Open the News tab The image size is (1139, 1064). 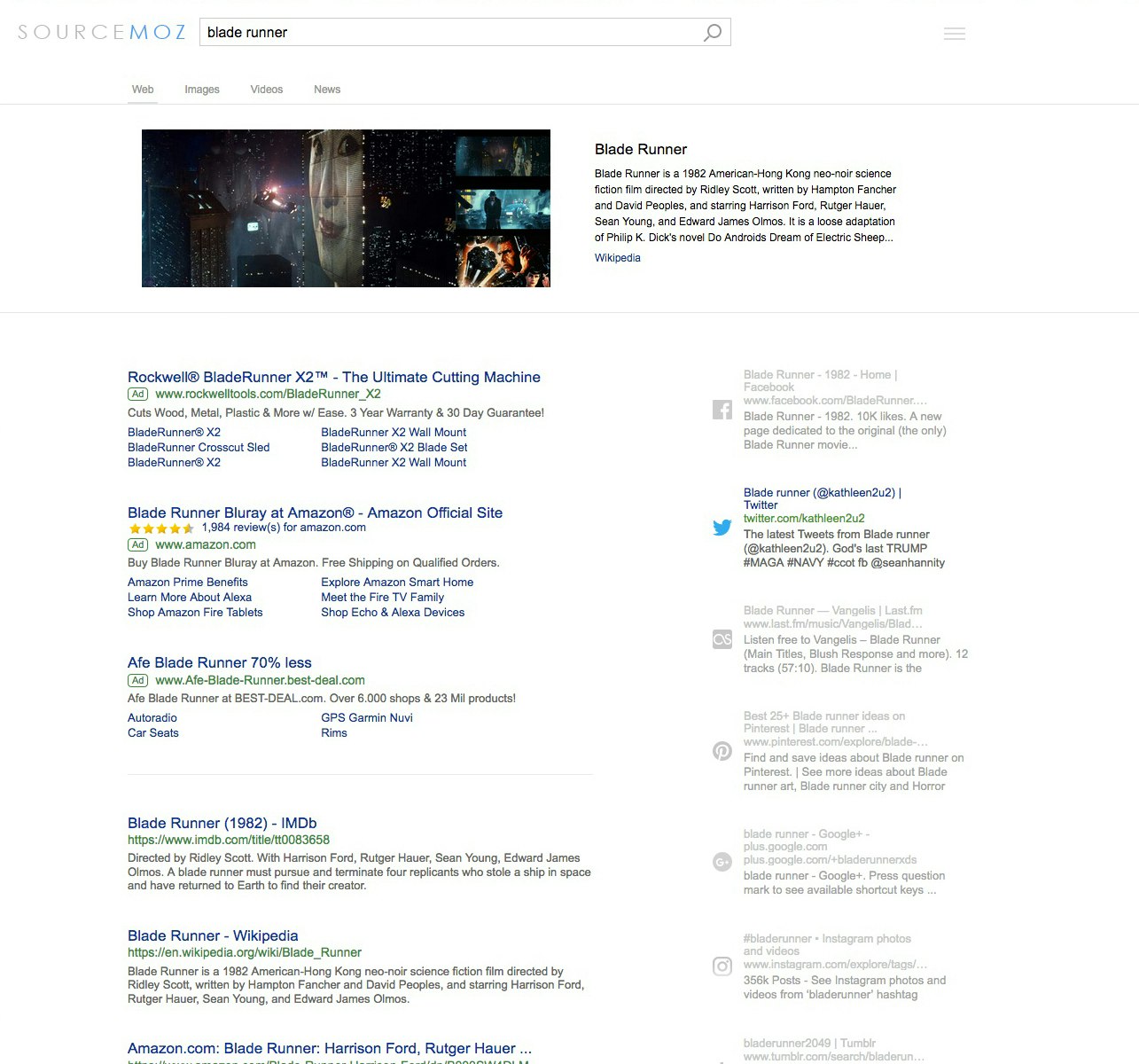[x=326, y=89]
